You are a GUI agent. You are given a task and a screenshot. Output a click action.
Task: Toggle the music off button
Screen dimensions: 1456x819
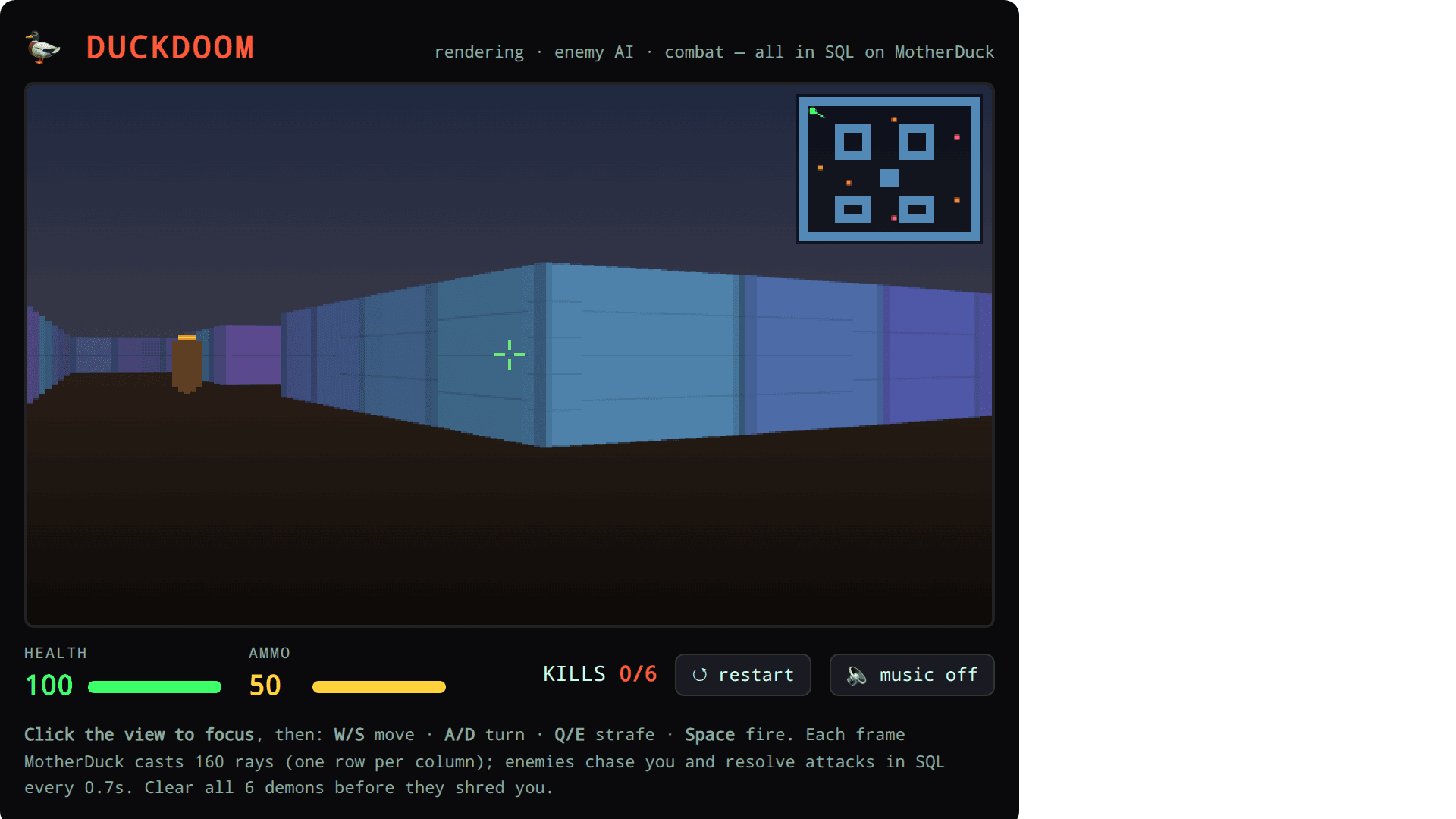pyautogui.click(x=912, y=675)
